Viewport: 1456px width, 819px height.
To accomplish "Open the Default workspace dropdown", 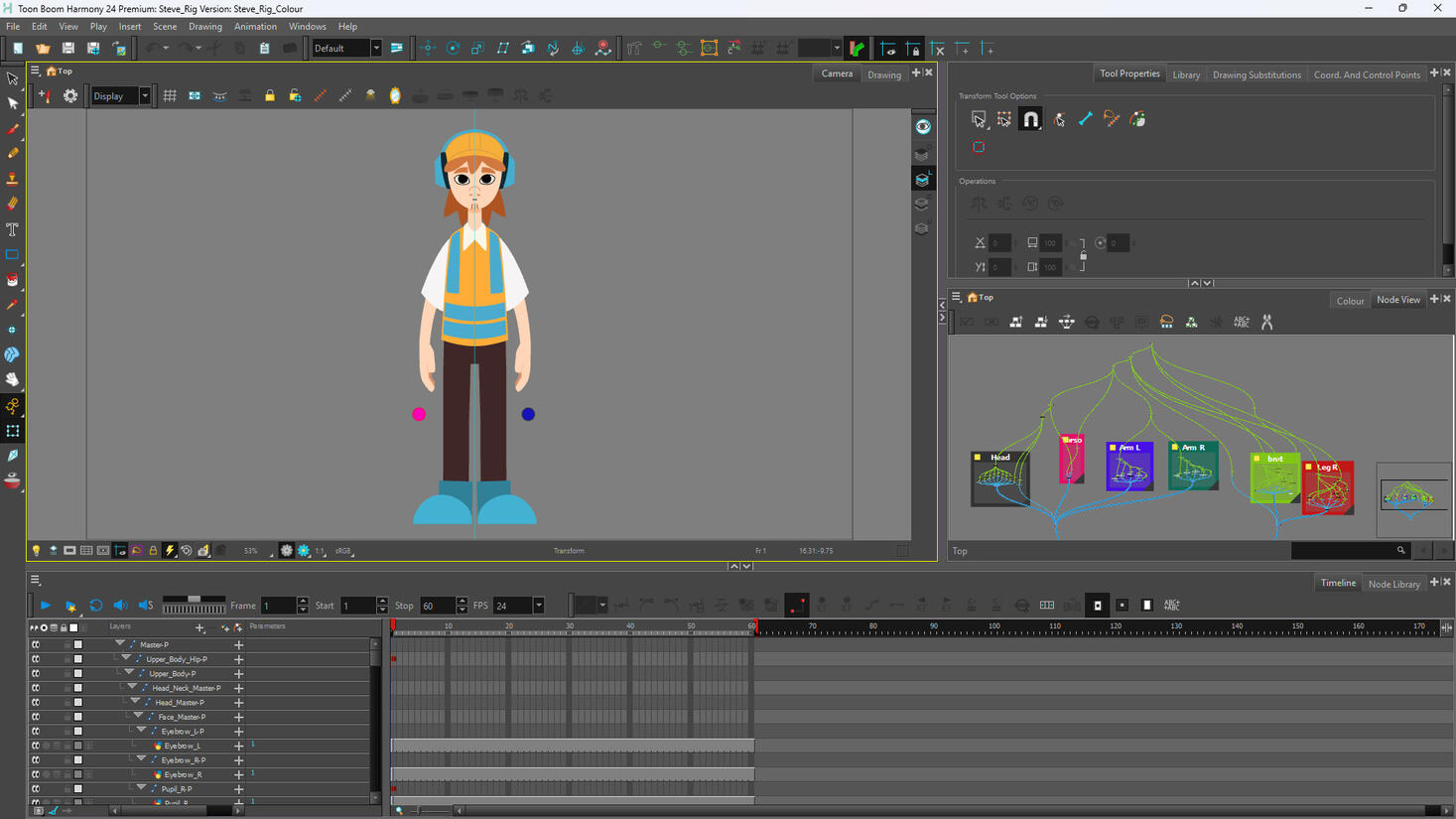I will click(x=346, y=49).
